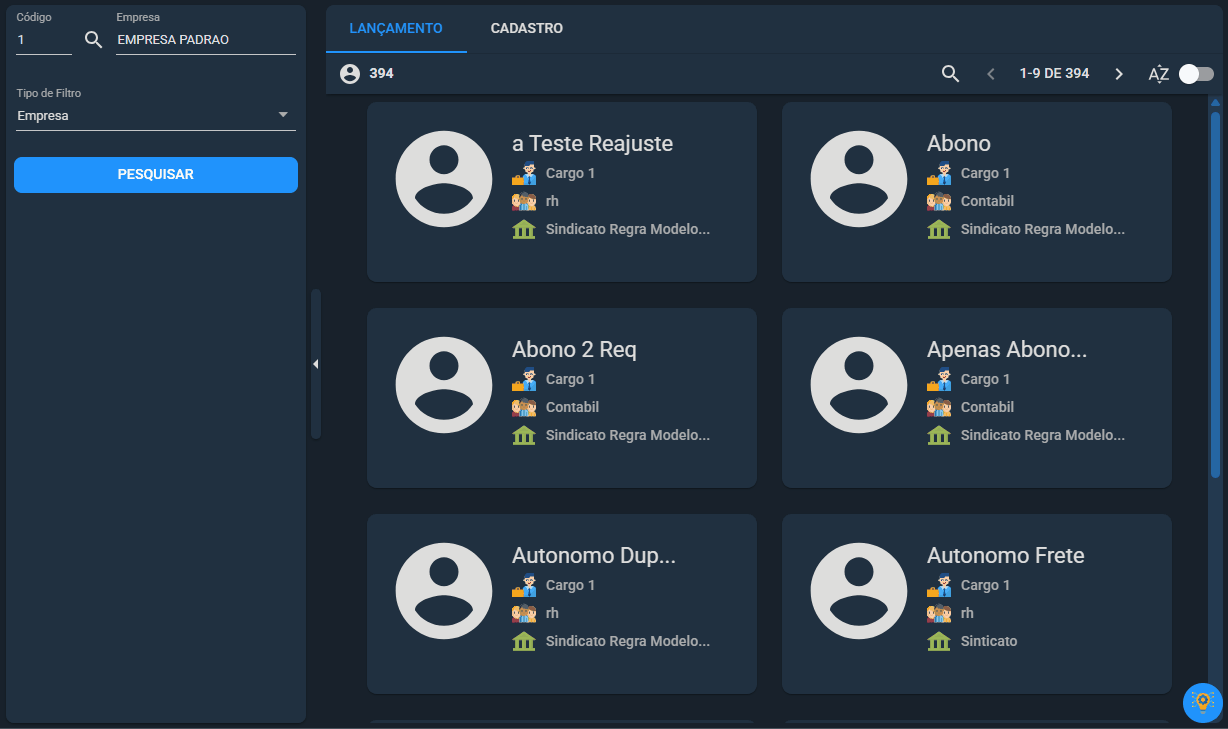Click the sindicato bank icon on Abono card
Screen dimensions: 1228x729
point(939,230)
